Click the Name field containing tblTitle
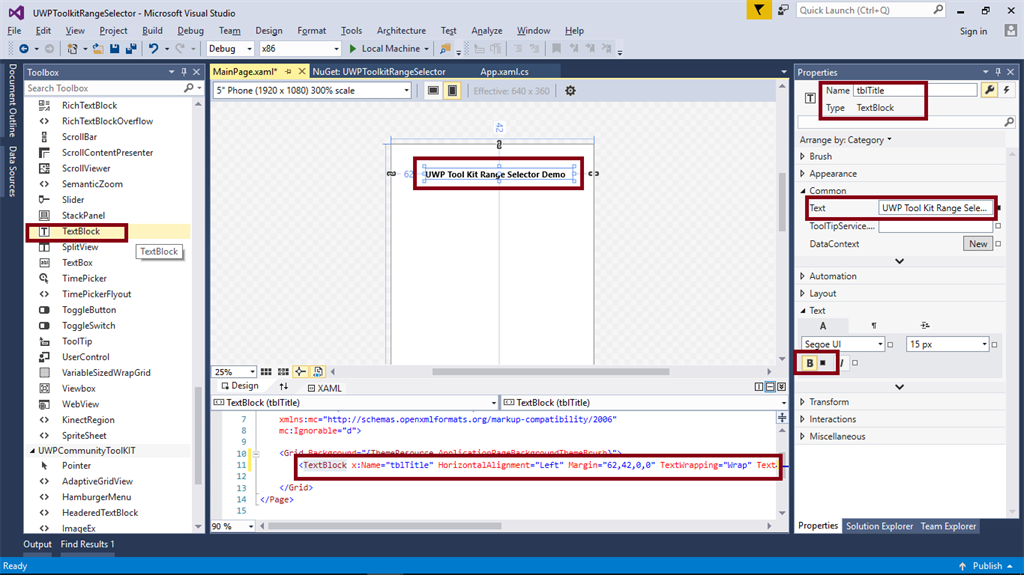This screenshot has width=1024, height=575. 915,90
